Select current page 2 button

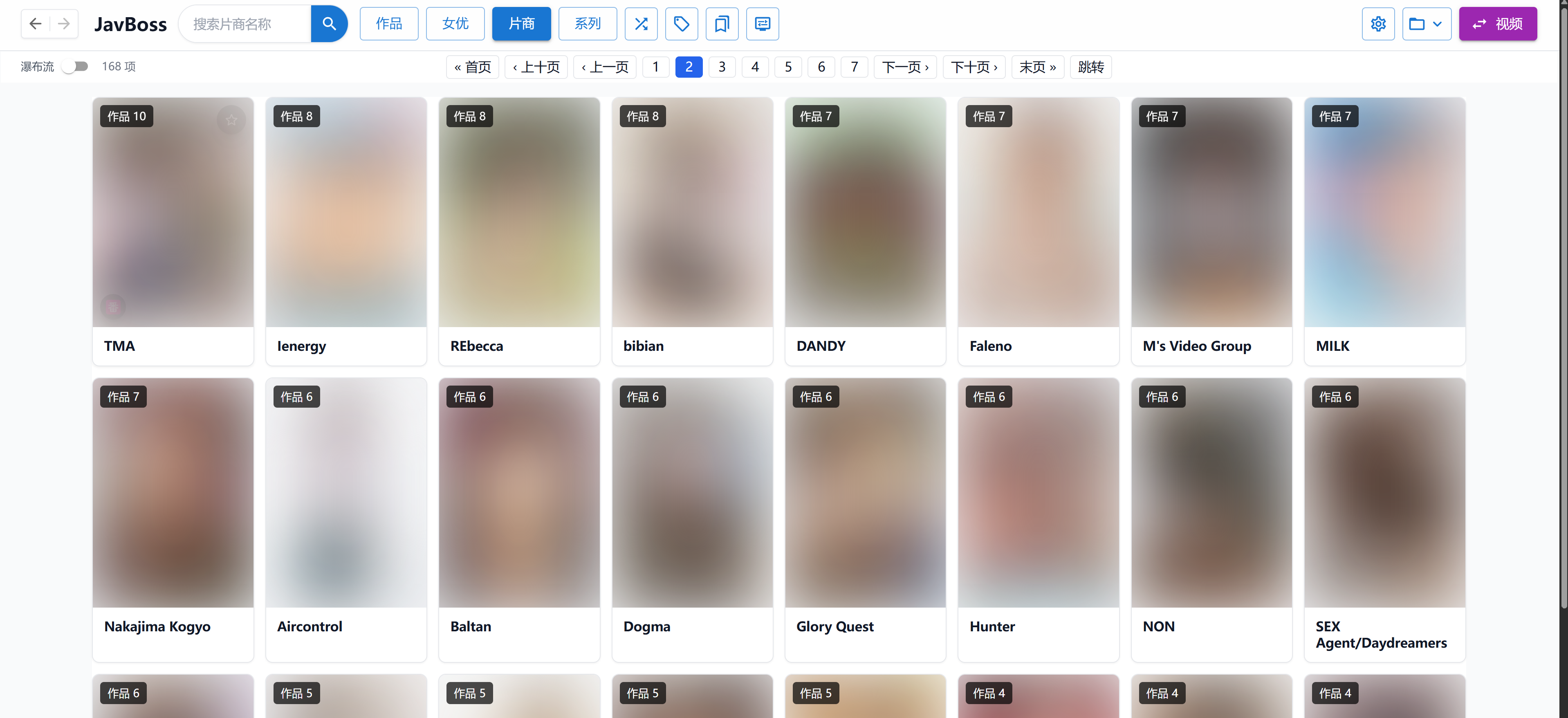click(689, 67)
